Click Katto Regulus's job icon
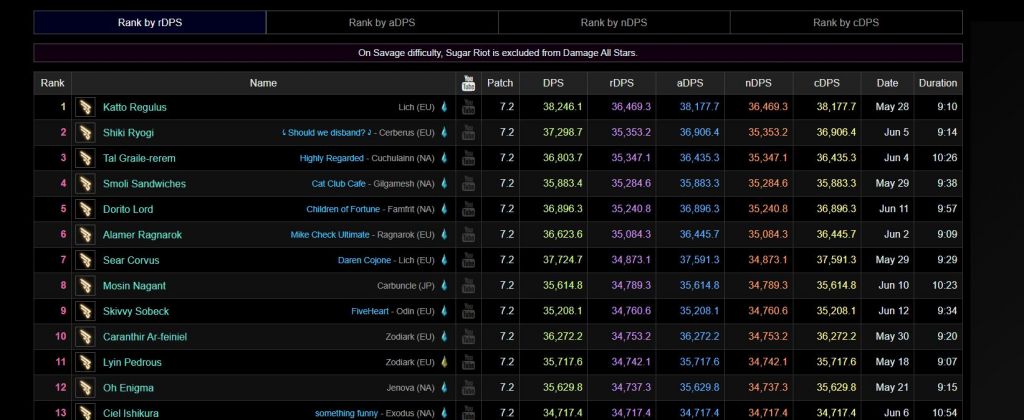Screen dimensions: 1024x420 click(86, 107)
